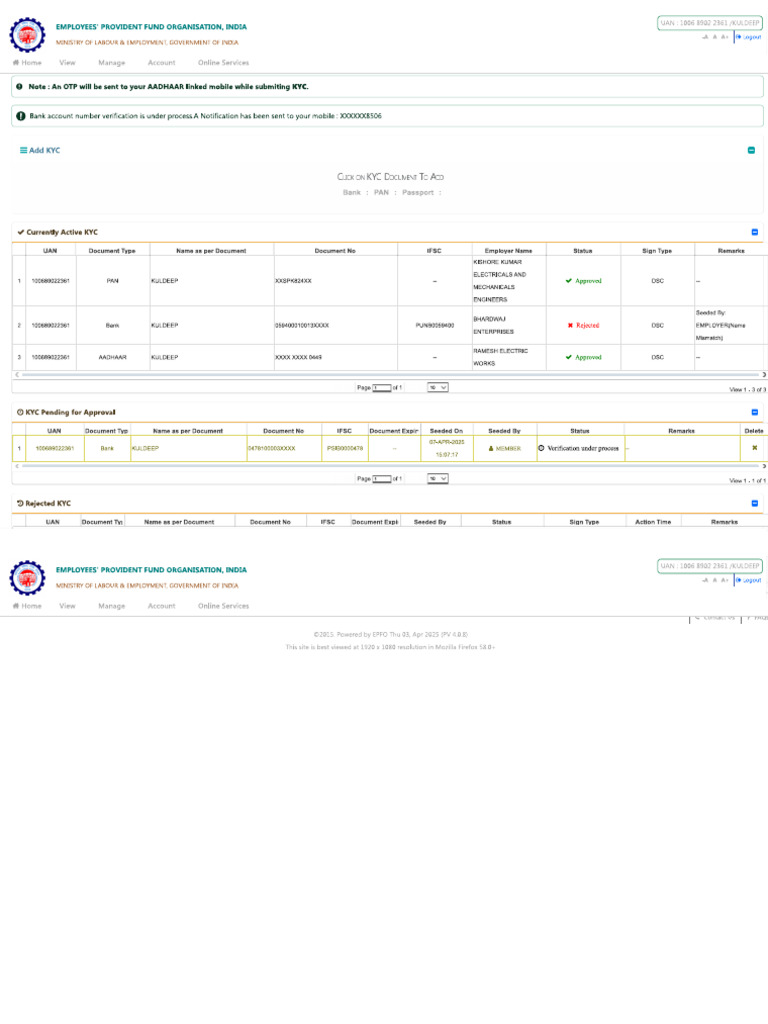Click Logout in the top header

click(749, 37)
